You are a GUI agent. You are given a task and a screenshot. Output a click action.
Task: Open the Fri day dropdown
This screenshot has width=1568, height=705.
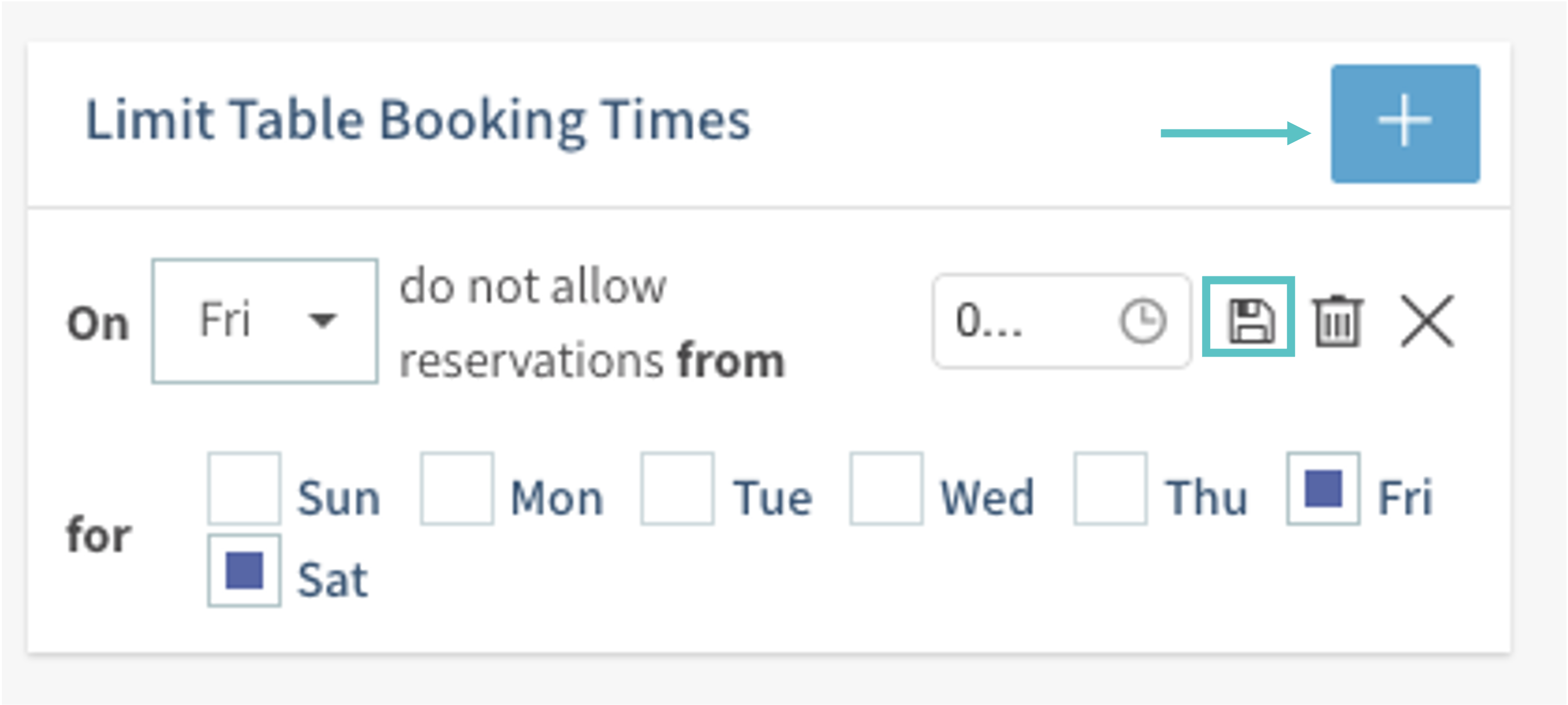[x=264, y=321]
